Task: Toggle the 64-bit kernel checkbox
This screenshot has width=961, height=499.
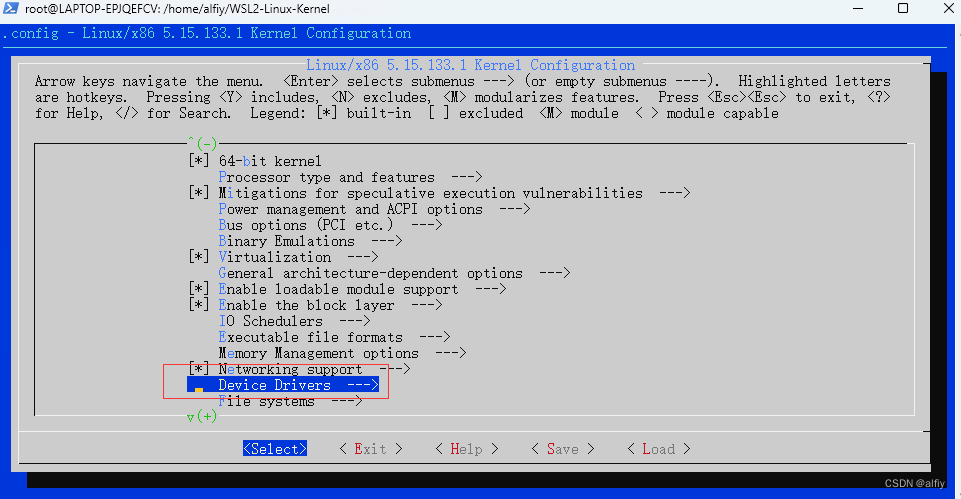Action: coord(199,161)
